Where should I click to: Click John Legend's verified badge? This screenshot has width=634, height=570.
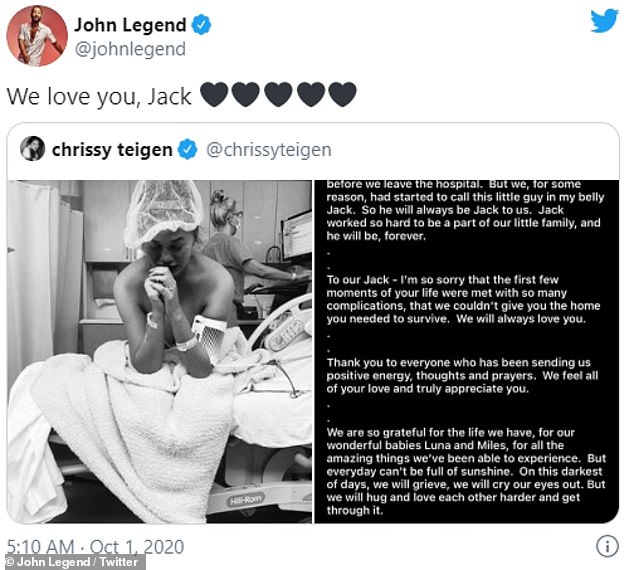tap(201, 25)
